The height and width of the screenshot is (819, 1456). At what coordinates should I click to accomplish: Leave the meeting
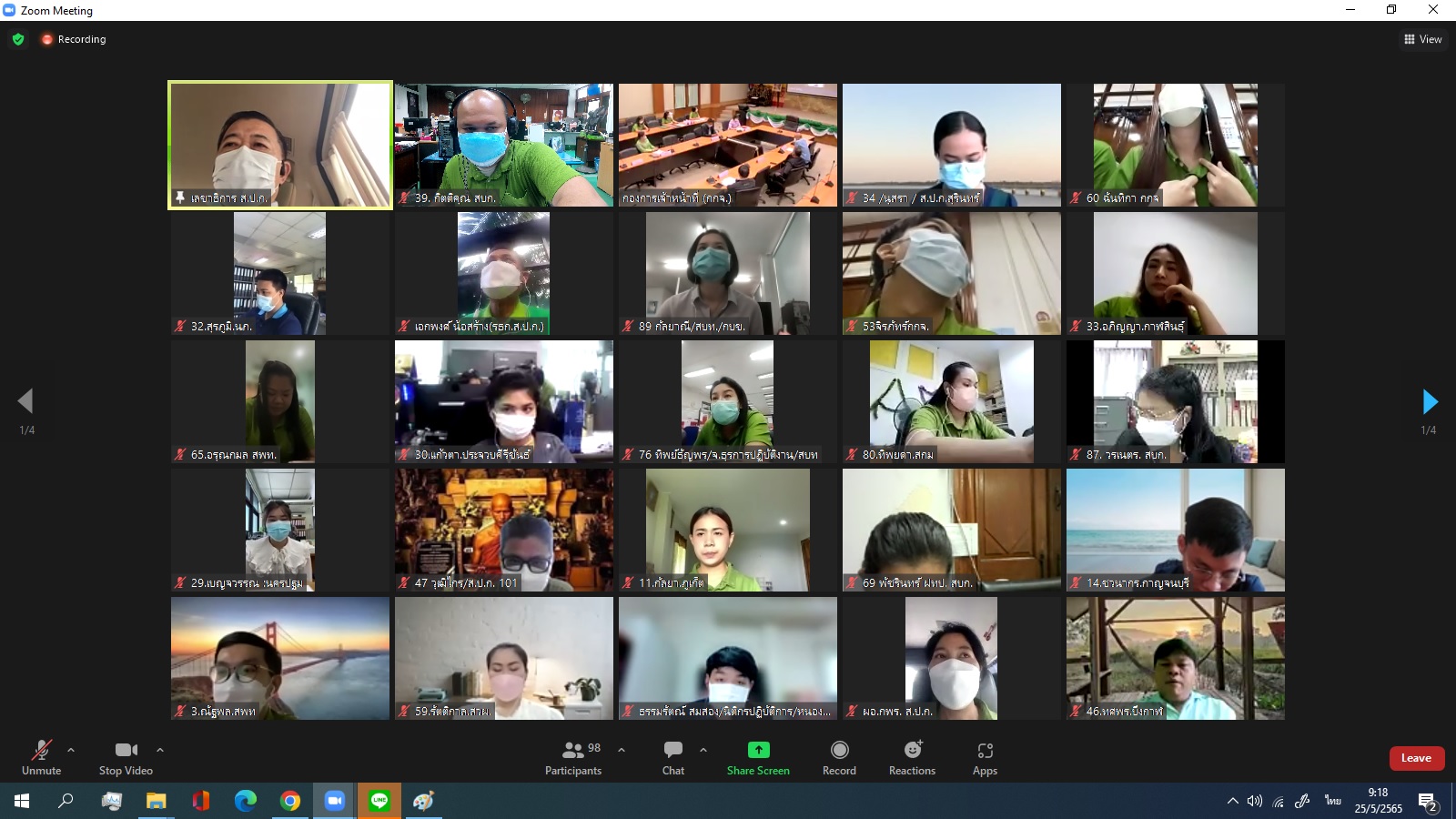pos(1416,758)
